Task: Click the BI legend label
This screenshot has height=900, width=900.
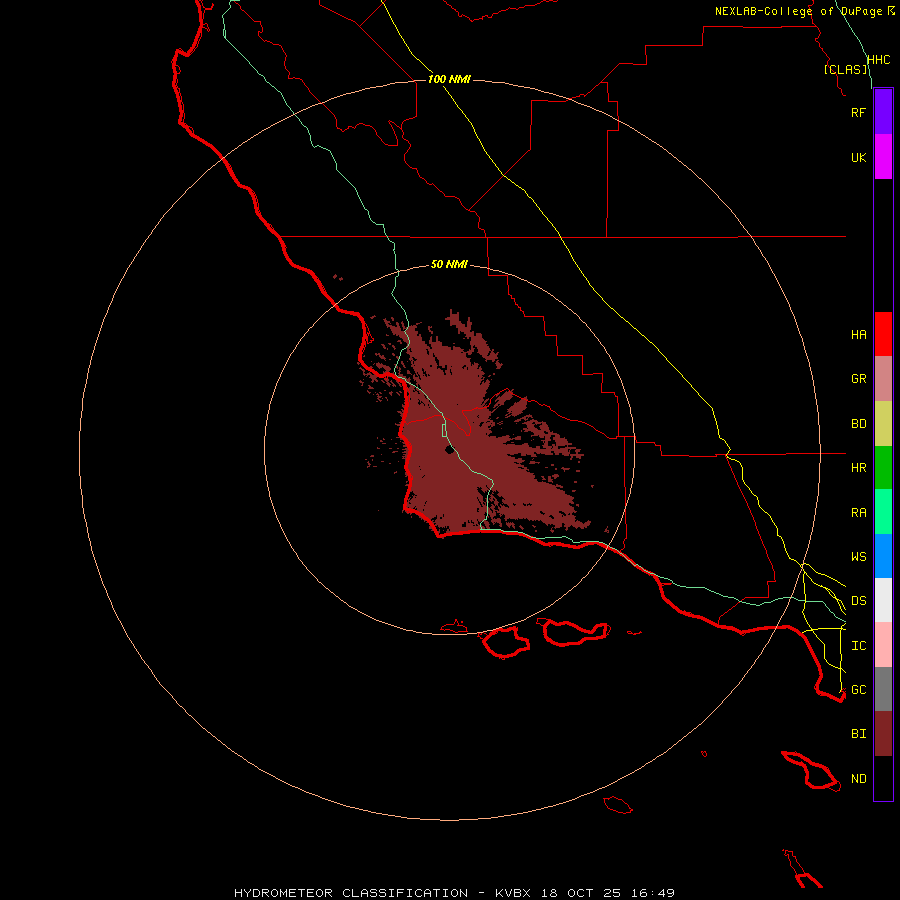Action: tap(858, 734)
